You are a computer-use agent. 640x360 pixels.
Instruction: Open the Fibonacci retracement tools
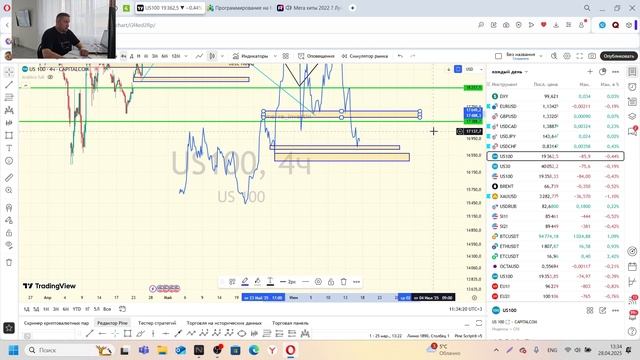tap(9, 98)
